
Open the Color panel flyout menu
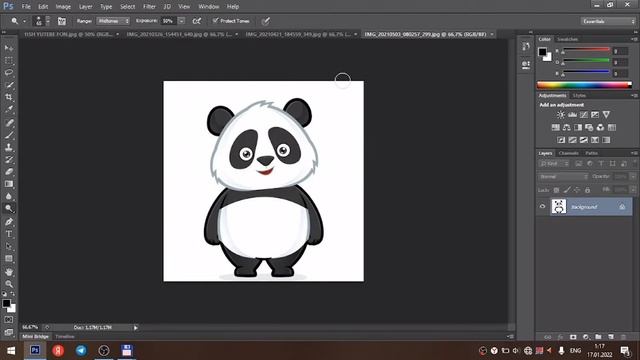634,39
